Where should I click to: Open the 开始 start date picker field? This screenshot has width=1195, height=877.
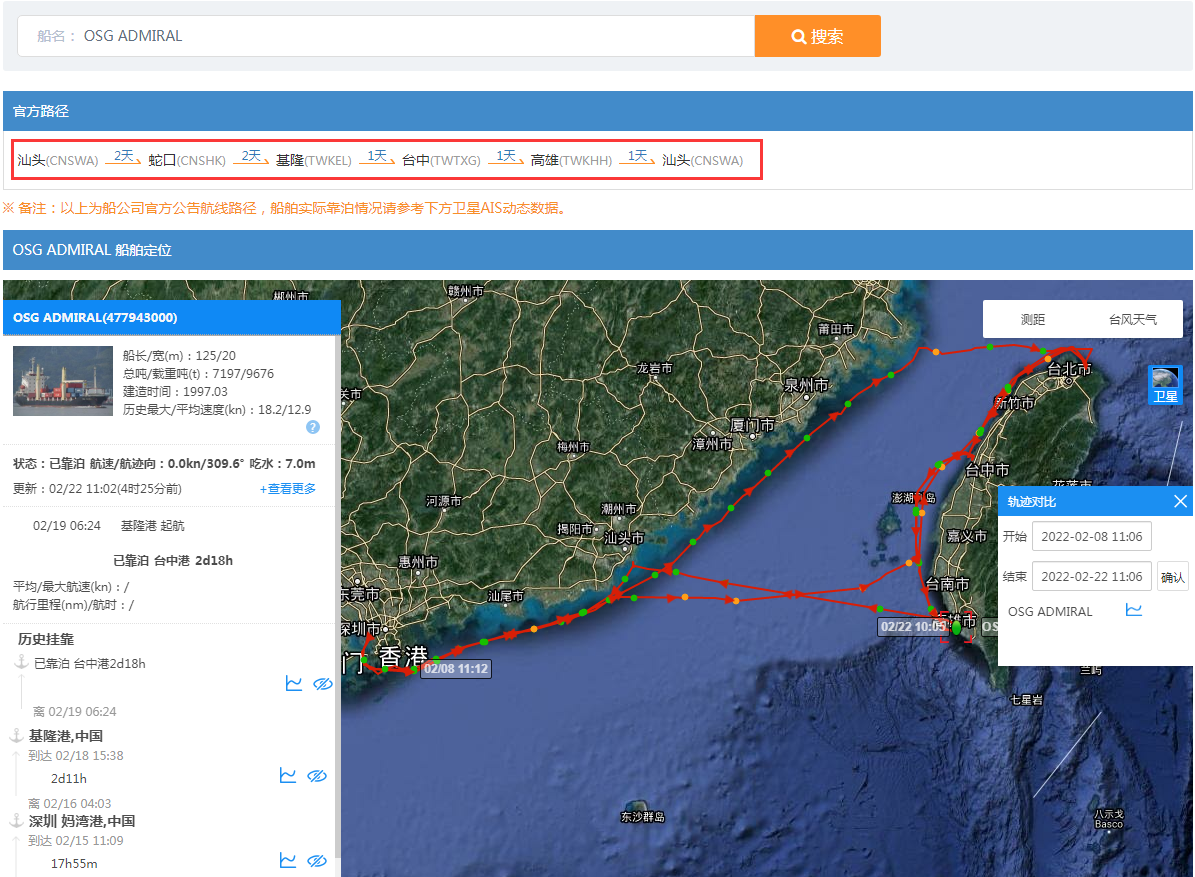(1091, 536)
